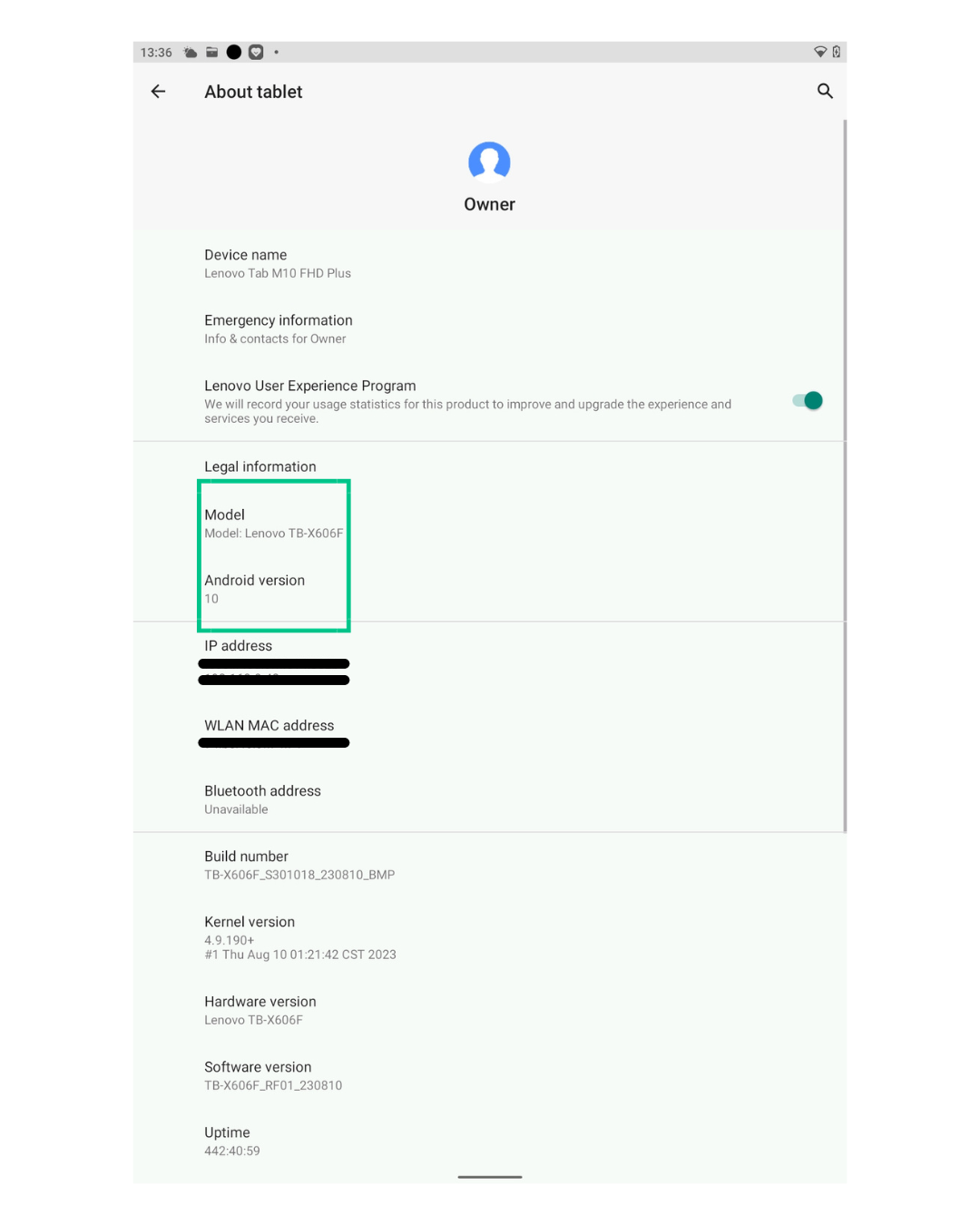Tap the vertical scrollbar on the right edge

click(845, 475)
